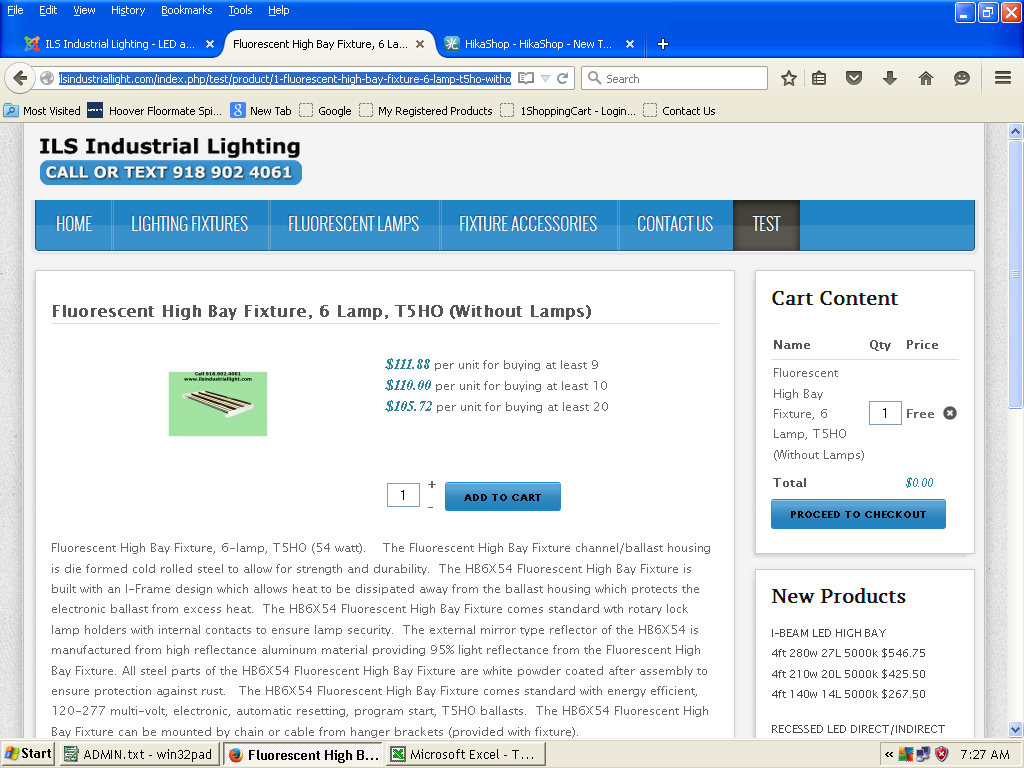This screenshot has height=768, width=1024.
Task: Open the Most Visited bookmarks folder
Action: (x=42, y=111)
